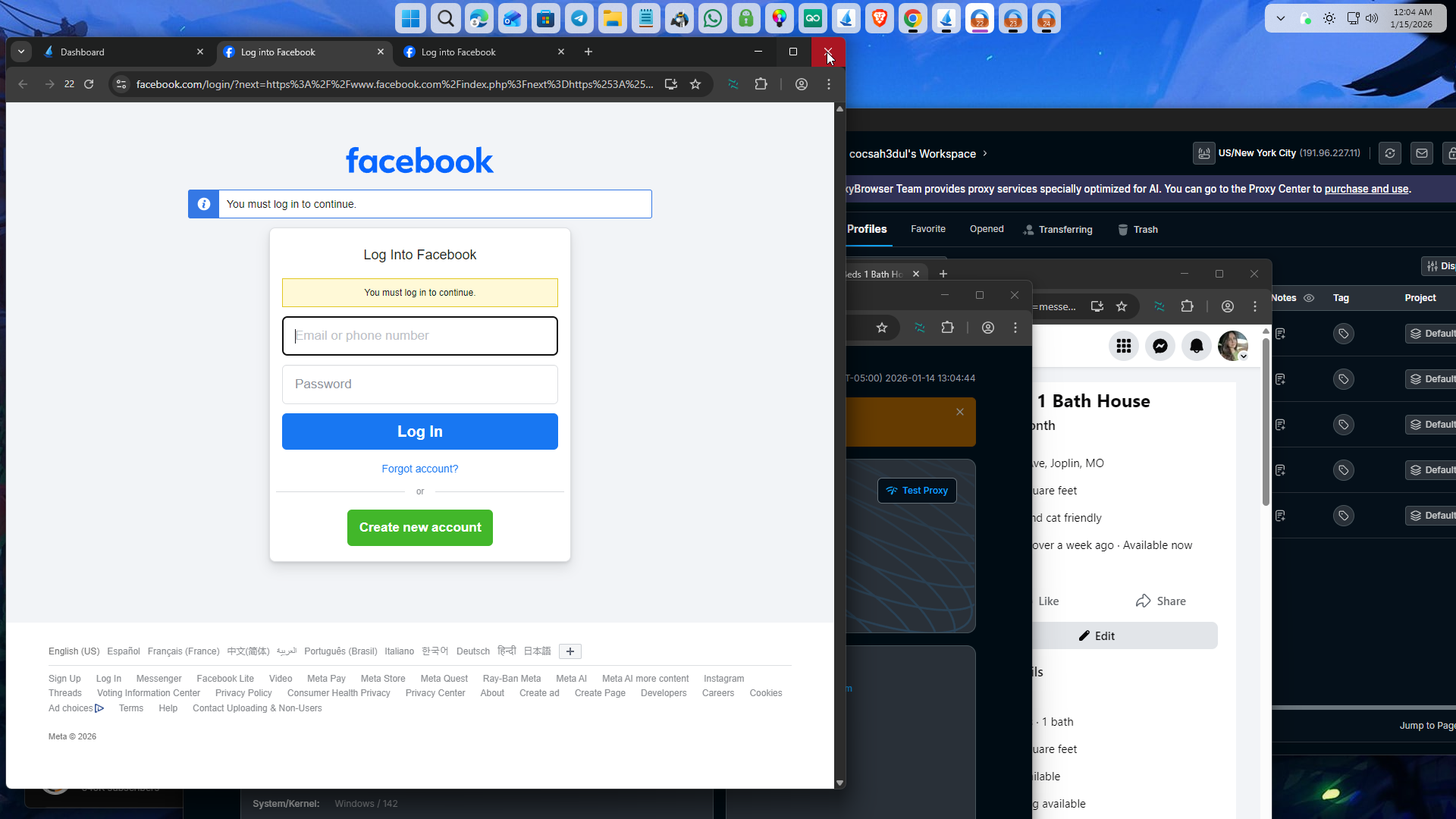
Task: Open Facebook grid menu icon
Action: [1123, 347]
